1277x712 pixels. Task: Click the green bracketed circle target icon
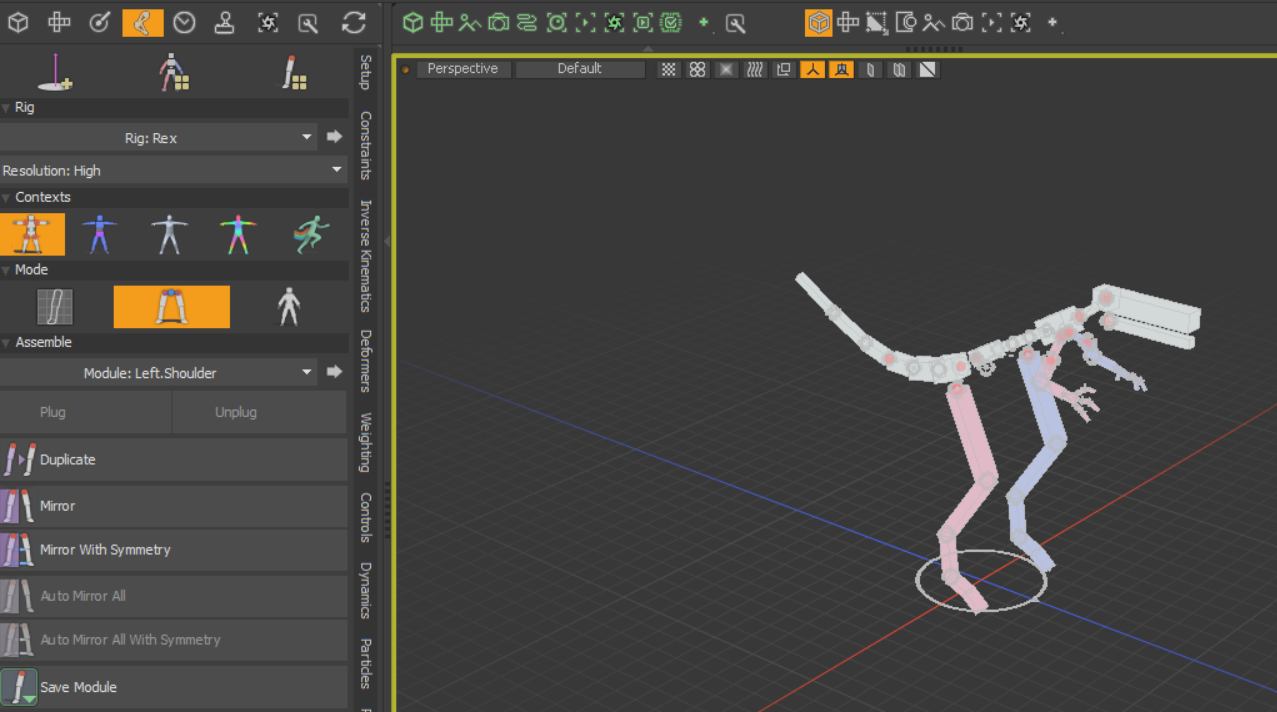click(557, 22)
